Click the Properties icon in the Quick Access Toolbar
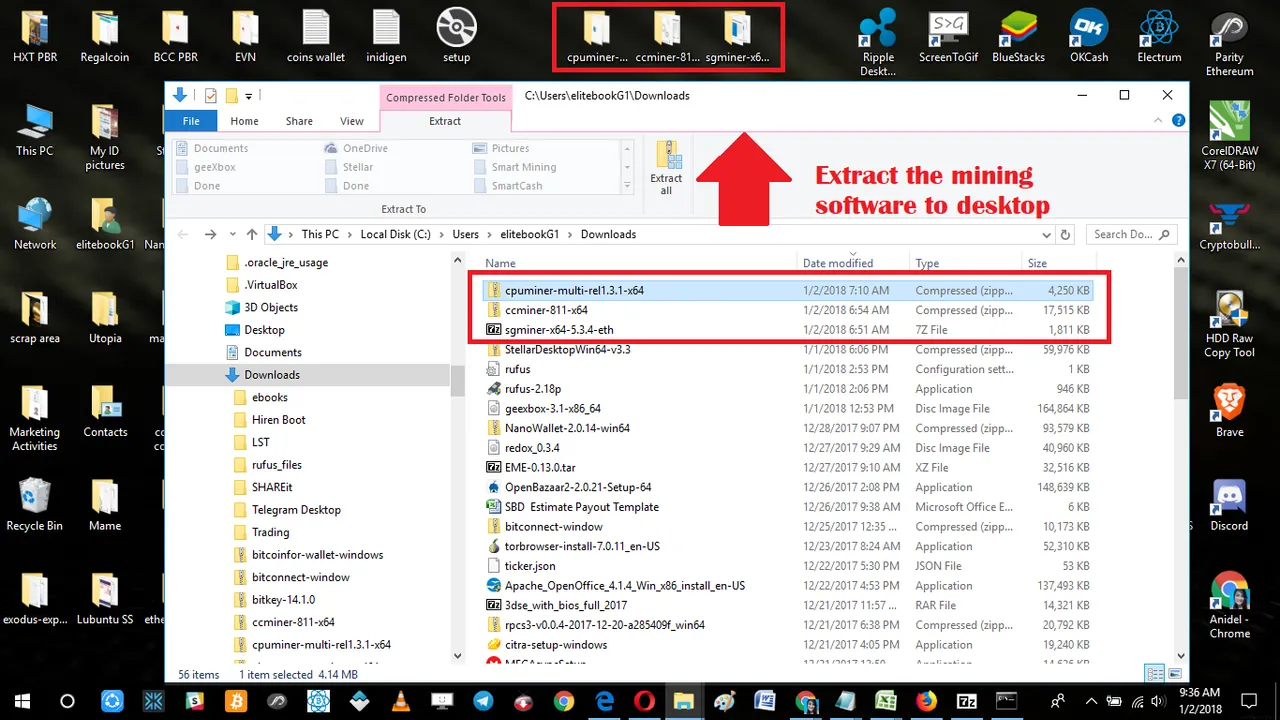The width and height of the screenshot is (1280, 720). pyautogui.click(x=210, y=96)
